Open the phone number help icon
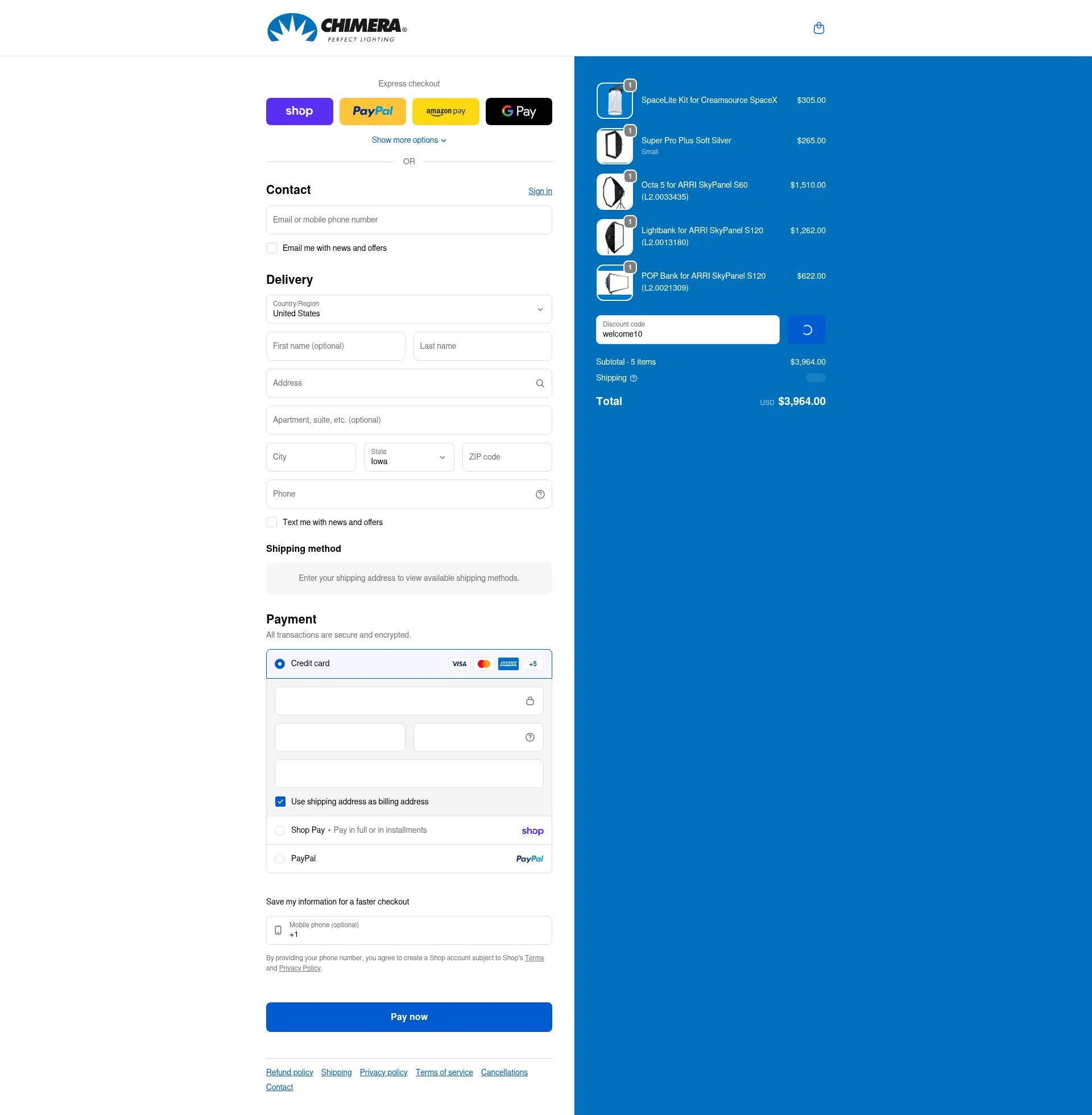 click(x=539, y=493)
